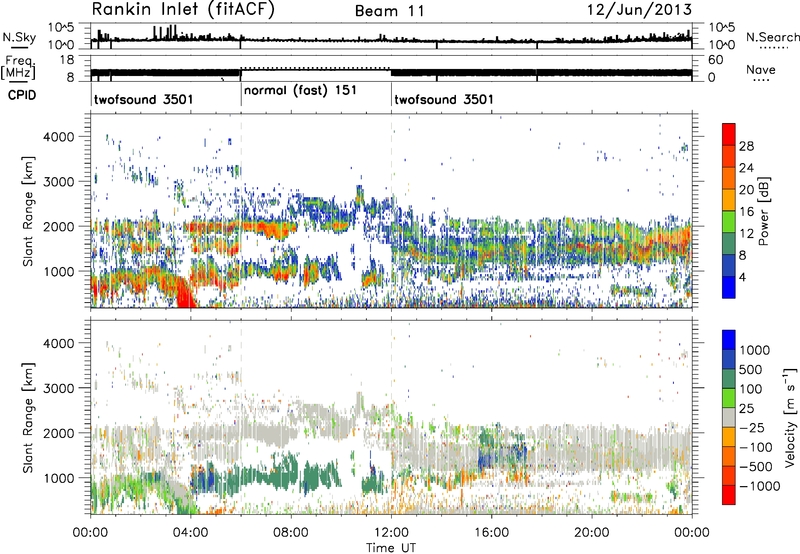
Task: Select the 'Freq. [MHz]' axis label
Action: click(18, 68)
